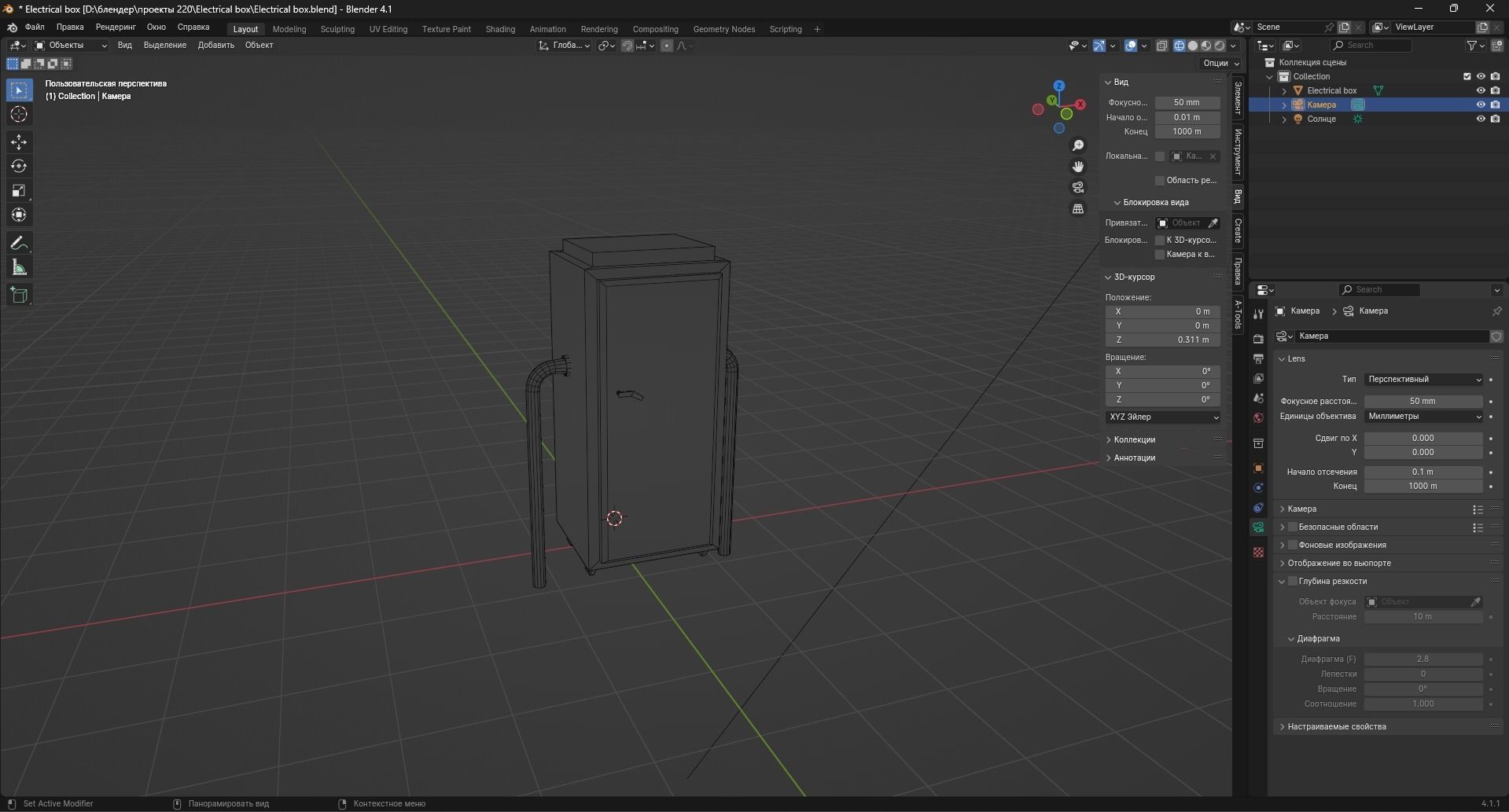Image resolution: width=1509 pixels, height=812 pixels.
Task: Open the Object properties tab icon
Action: pos(1258,468)
